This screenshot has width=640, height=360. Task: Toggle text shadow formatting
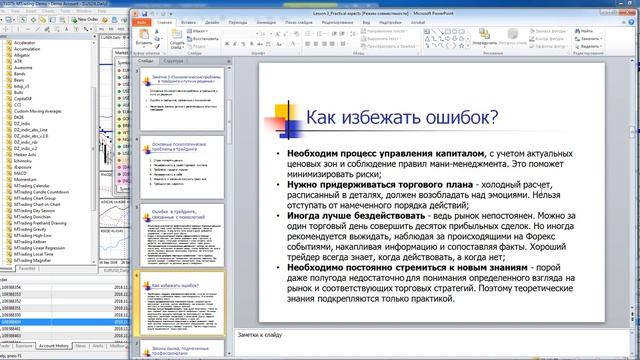tap(251, 44)
